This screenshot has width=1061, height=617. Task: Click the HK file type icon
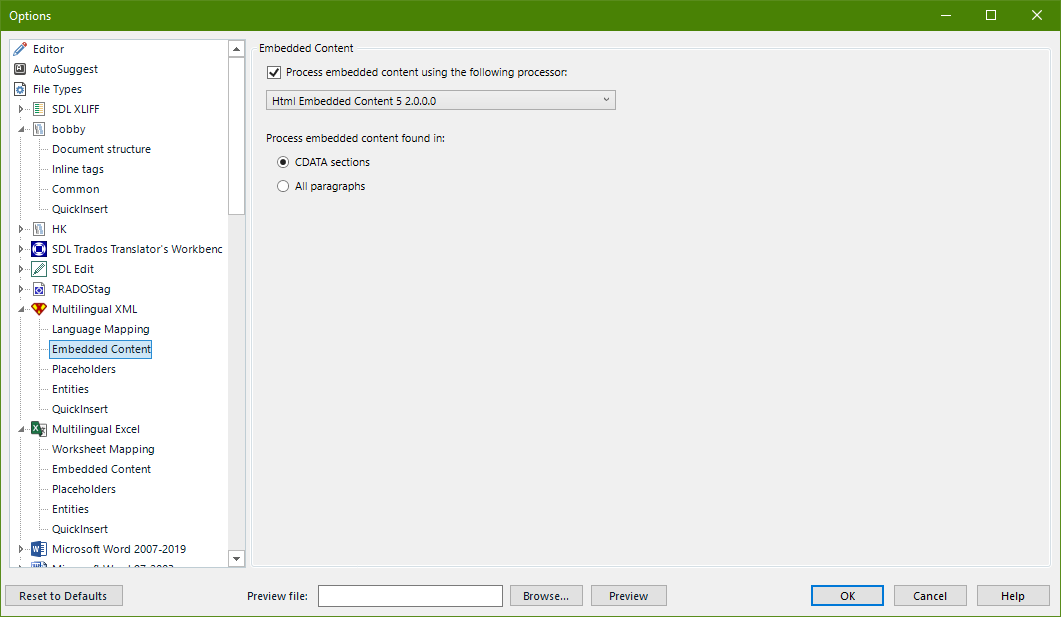pyautogui.click(x=39, y=229)
